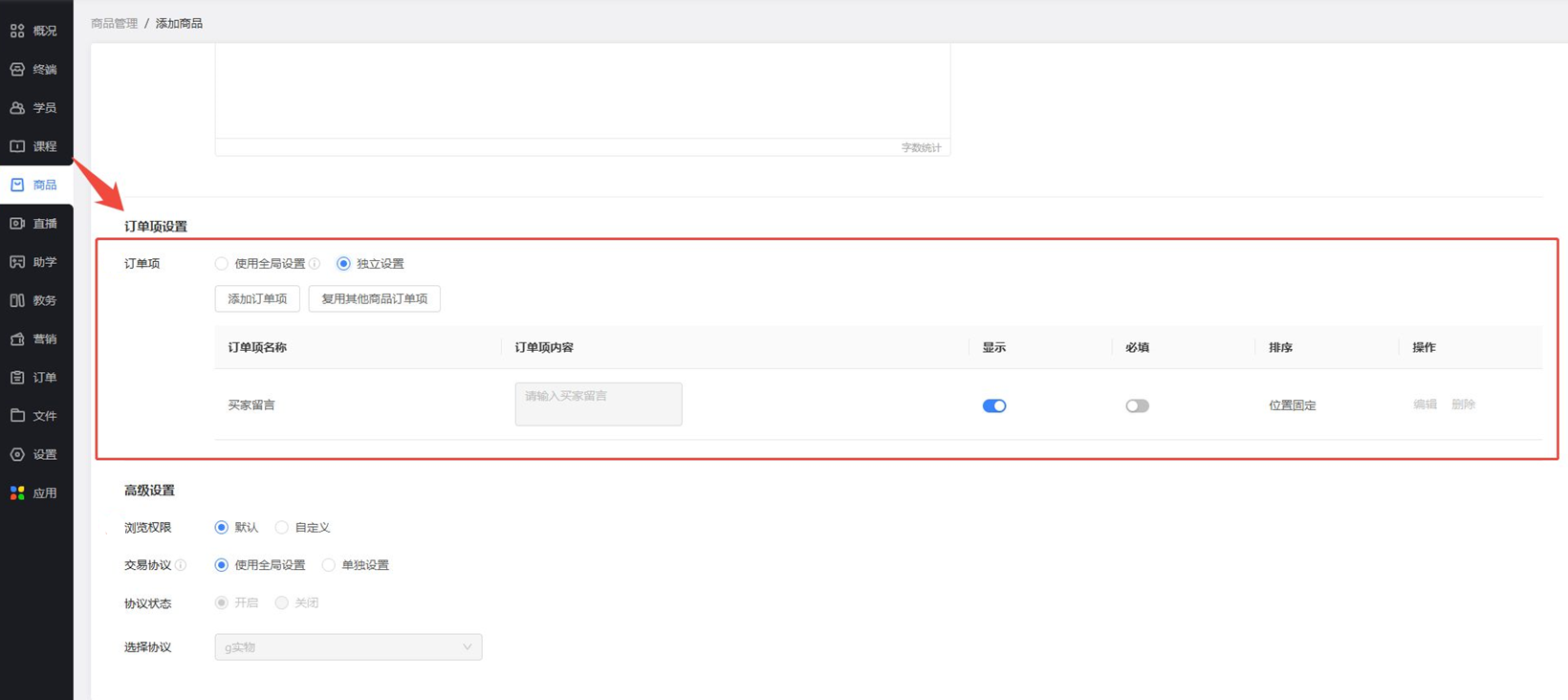Expand the 选择协议 dropdown
1568x700 pixels.
(x=348, y=647)
